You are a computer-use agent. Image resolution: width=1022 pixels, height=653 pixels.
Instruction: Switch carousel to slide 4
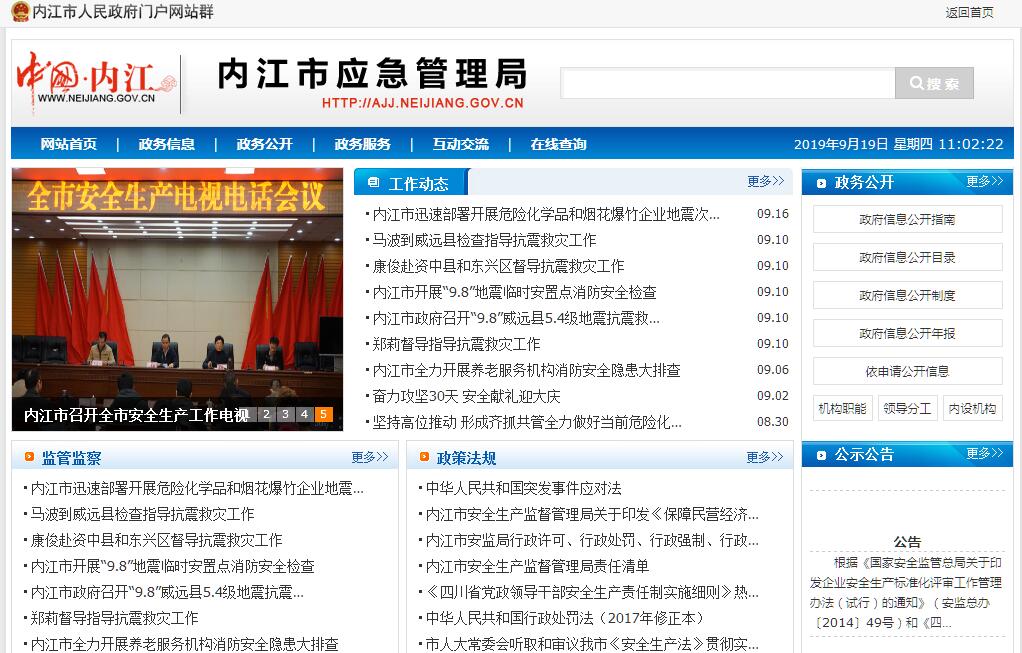(304, 414)
